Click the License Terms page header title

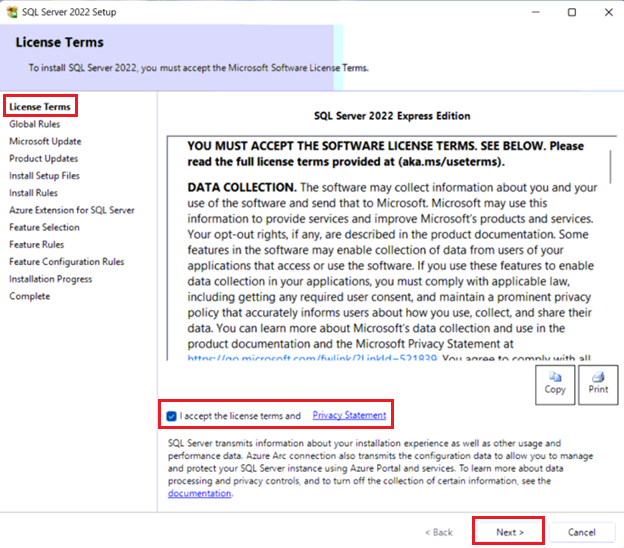click(x=60, y=42)
